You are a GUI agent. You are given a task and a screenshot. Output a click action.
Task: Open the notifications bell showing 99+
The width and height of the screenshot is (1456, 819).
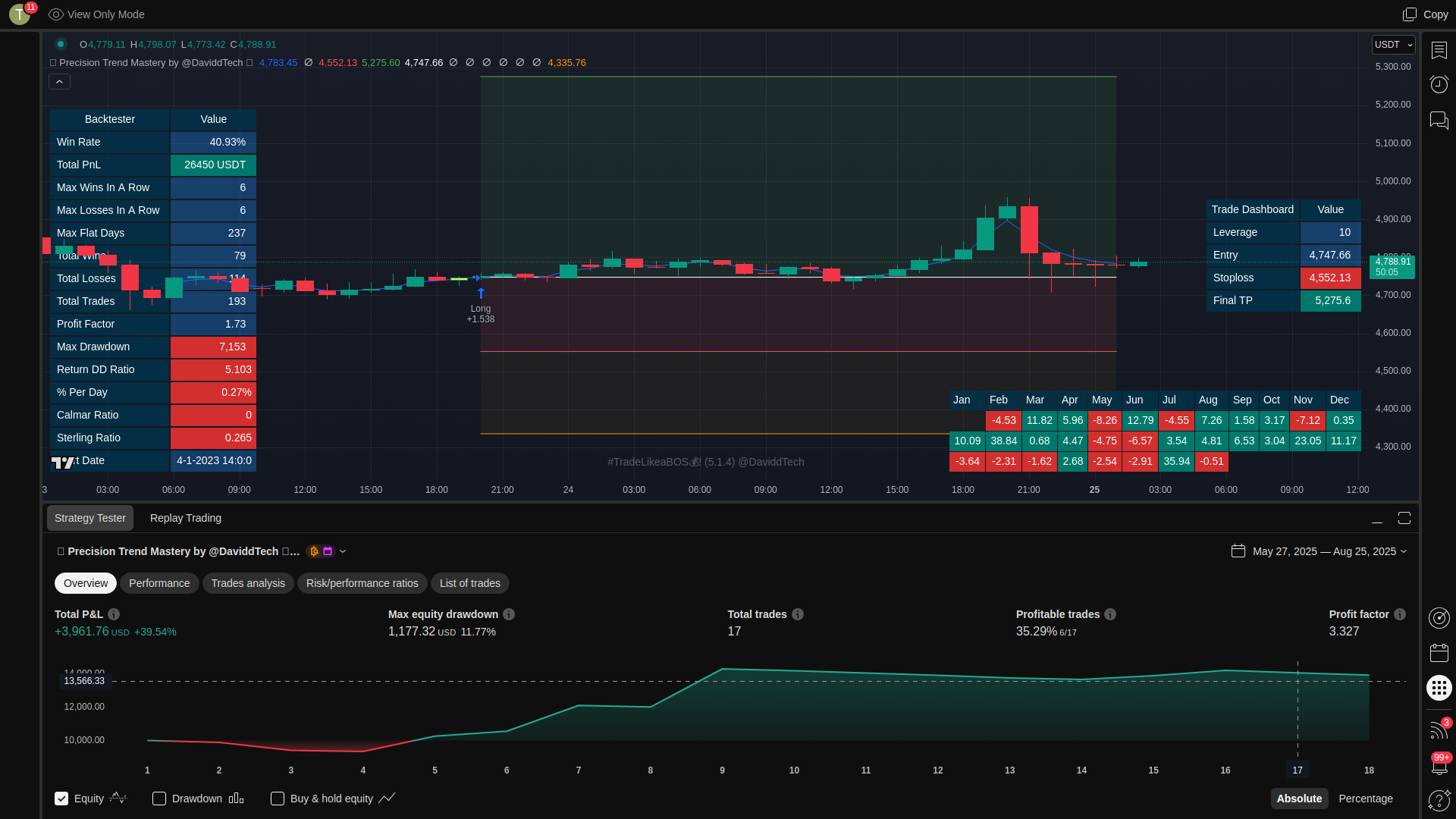pos(1439,764)
